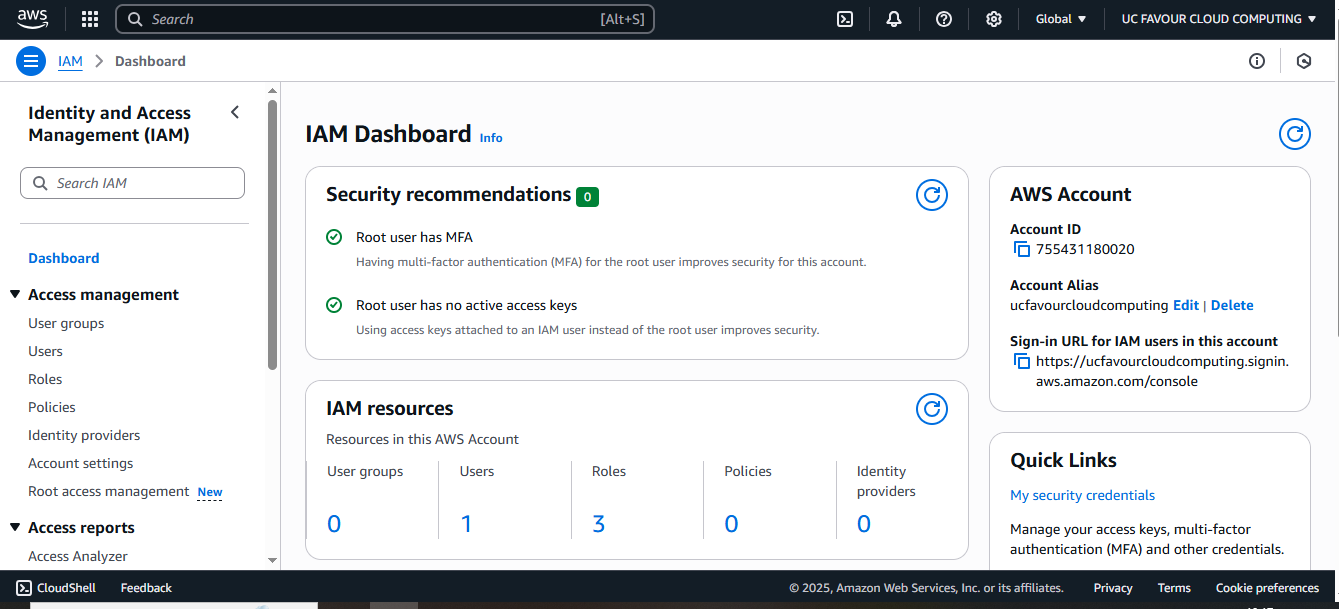
Task: Open Access Analyzer in the sidebar
Action: [x=78, y=556]
